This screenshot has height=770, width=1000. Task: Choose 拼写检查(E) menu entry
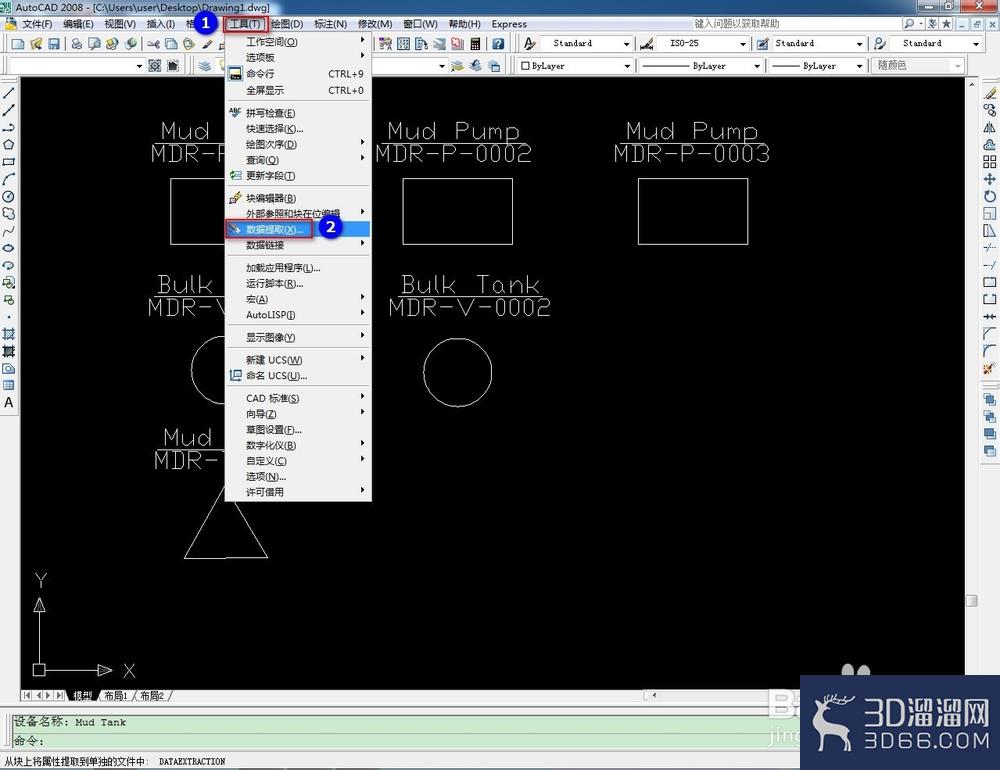point(298,113)
